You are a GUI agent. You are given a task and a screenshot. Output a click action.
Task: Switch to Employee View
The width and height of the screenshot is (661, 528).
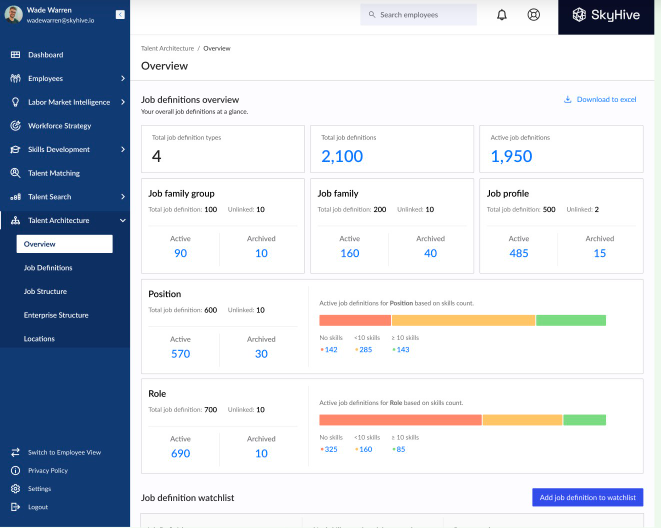(64, 452)
